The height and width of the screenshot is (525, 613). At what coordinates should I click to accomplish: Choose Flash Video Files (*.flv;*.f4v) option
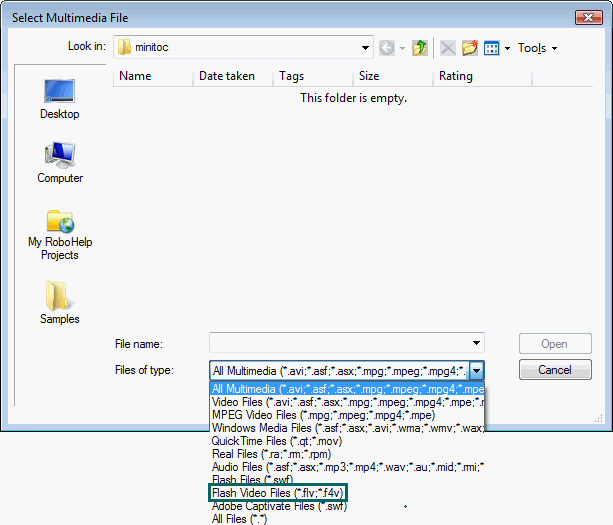[x=278, y=493]
